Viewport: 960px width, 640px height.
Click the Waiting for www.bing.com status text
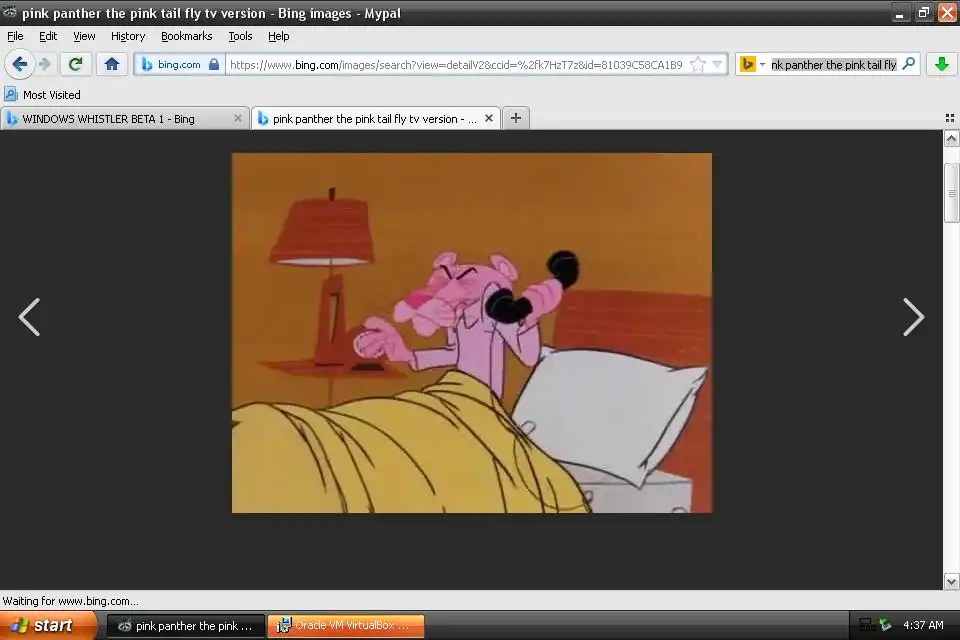70,601
